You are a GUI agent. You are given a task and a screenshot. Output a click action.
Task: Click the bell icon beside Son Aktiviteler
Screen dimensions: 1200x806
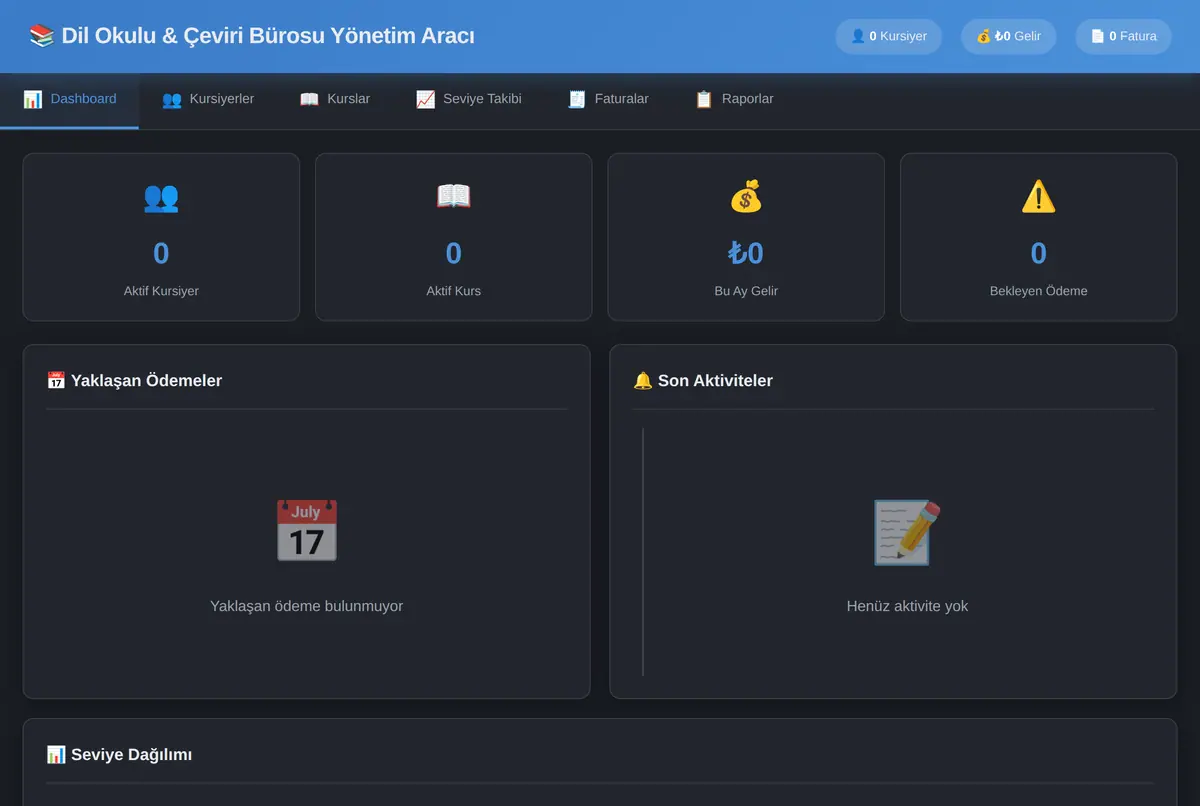point(643,381)
